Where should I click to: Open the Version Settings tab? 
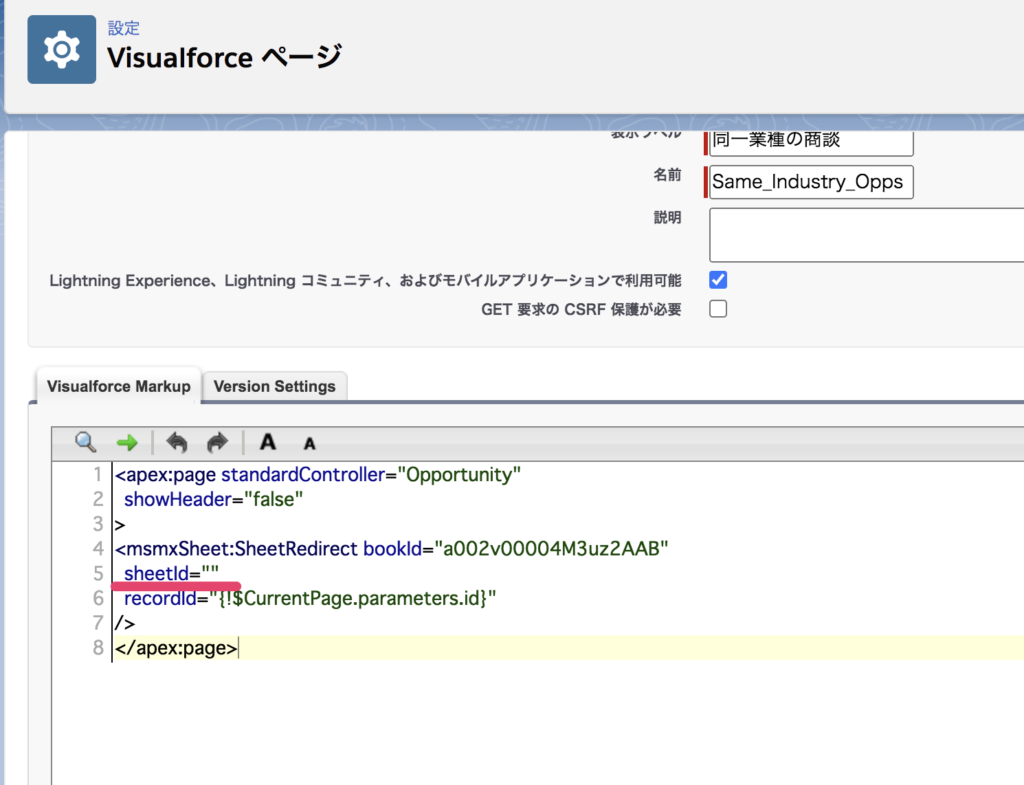pyautogui.click(x=274, y=386)
